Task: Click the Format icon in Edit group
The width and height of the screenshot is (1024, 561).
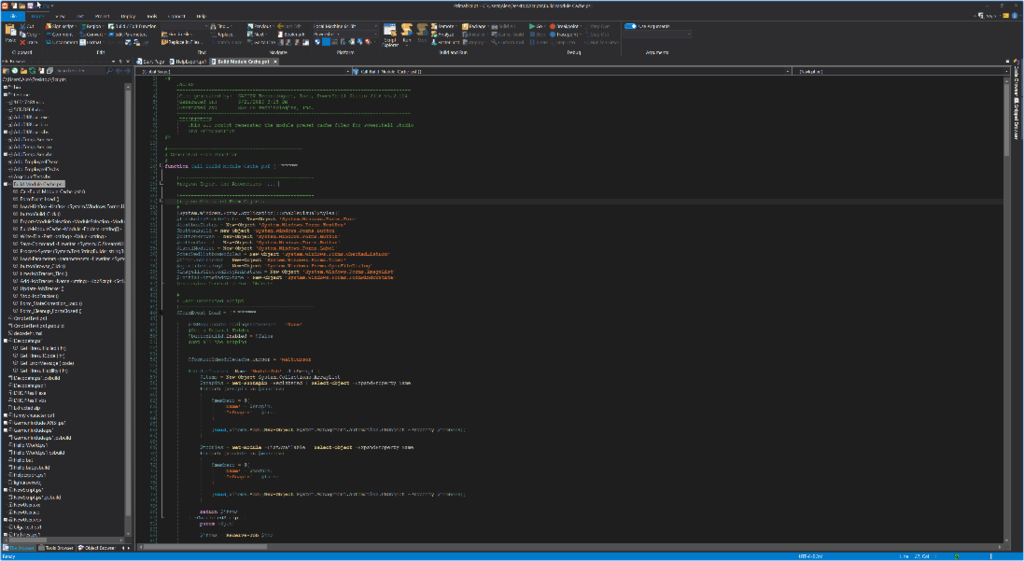Action: (x=83, y=42)
